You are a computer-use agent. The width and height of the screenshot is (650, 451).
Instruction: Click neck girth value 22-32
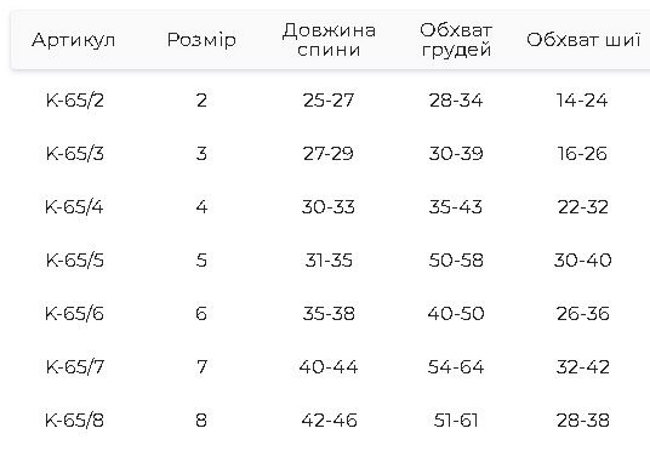pos(583,207)
